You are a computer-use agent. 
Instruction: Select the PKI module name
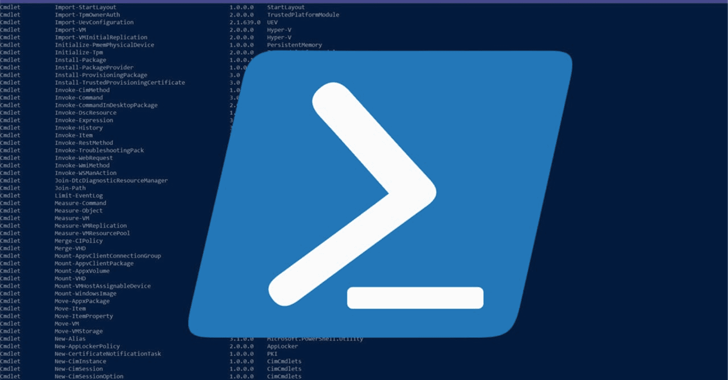click(x=272, y=354)
